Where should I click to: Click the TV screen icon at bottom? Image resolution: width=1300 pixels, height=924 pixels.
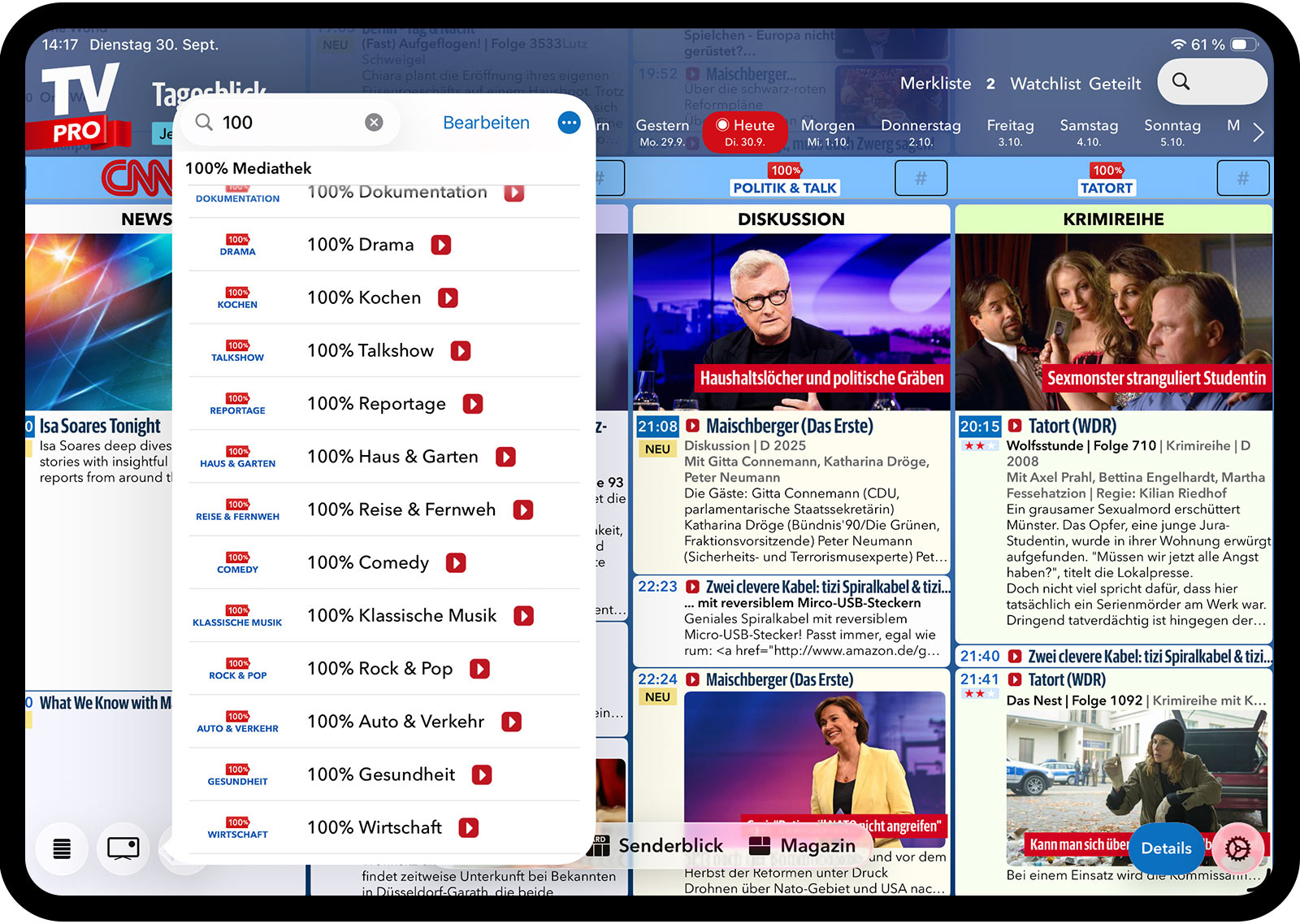(123, 848)
